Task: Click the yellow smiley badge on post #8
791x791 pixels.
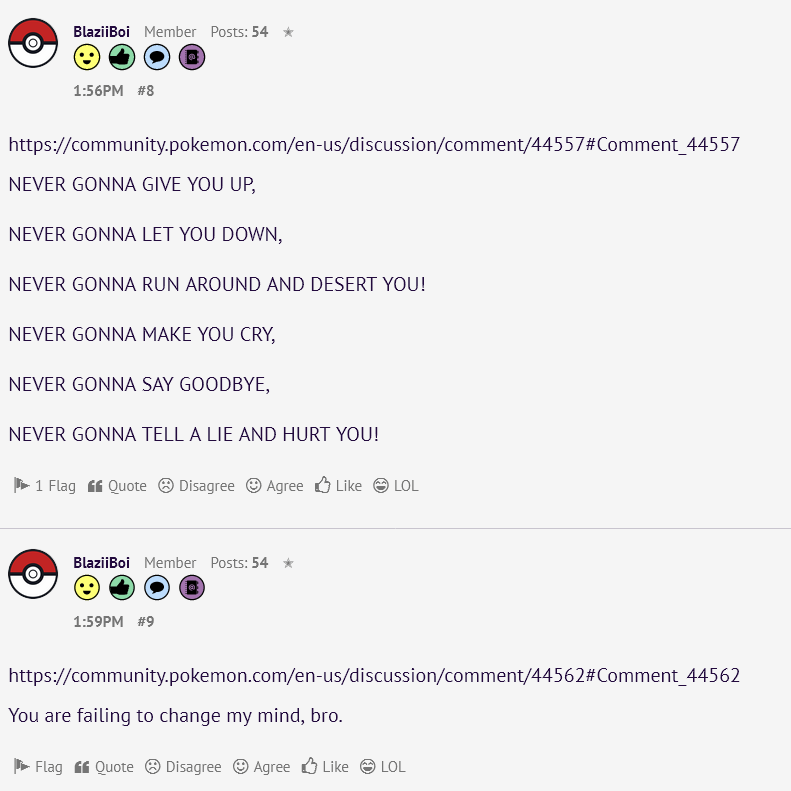Action: point(87,57)
